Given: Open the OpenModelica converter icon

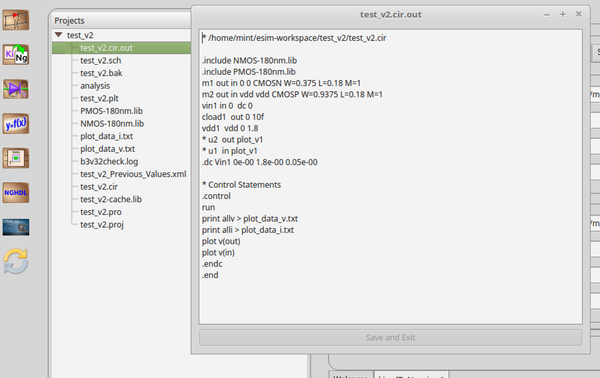Looking at the screenshot, I should pyautogui.click(x=16, y=227).
